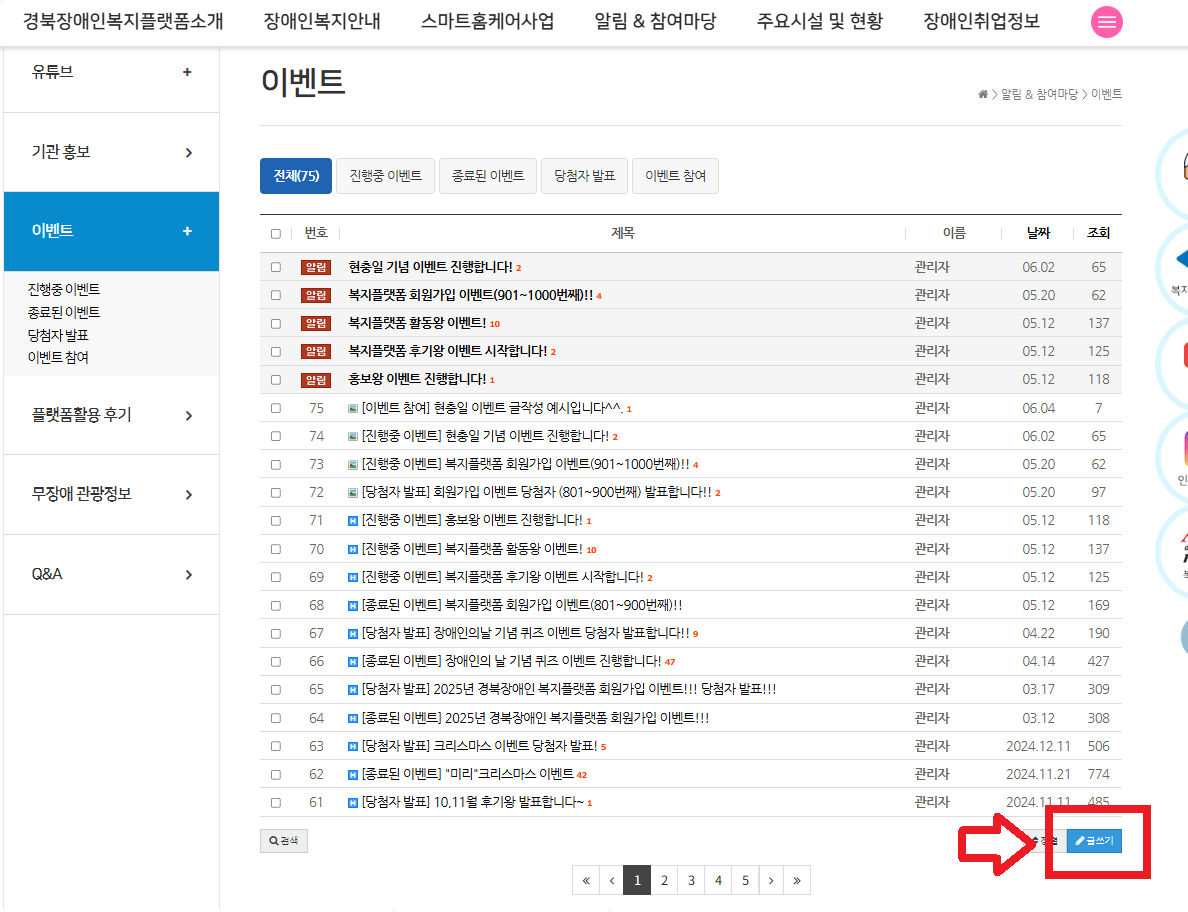Click the blue file icon on post 68
Viewport: 1188px width, 912px height.
click(x=352, y=605)
